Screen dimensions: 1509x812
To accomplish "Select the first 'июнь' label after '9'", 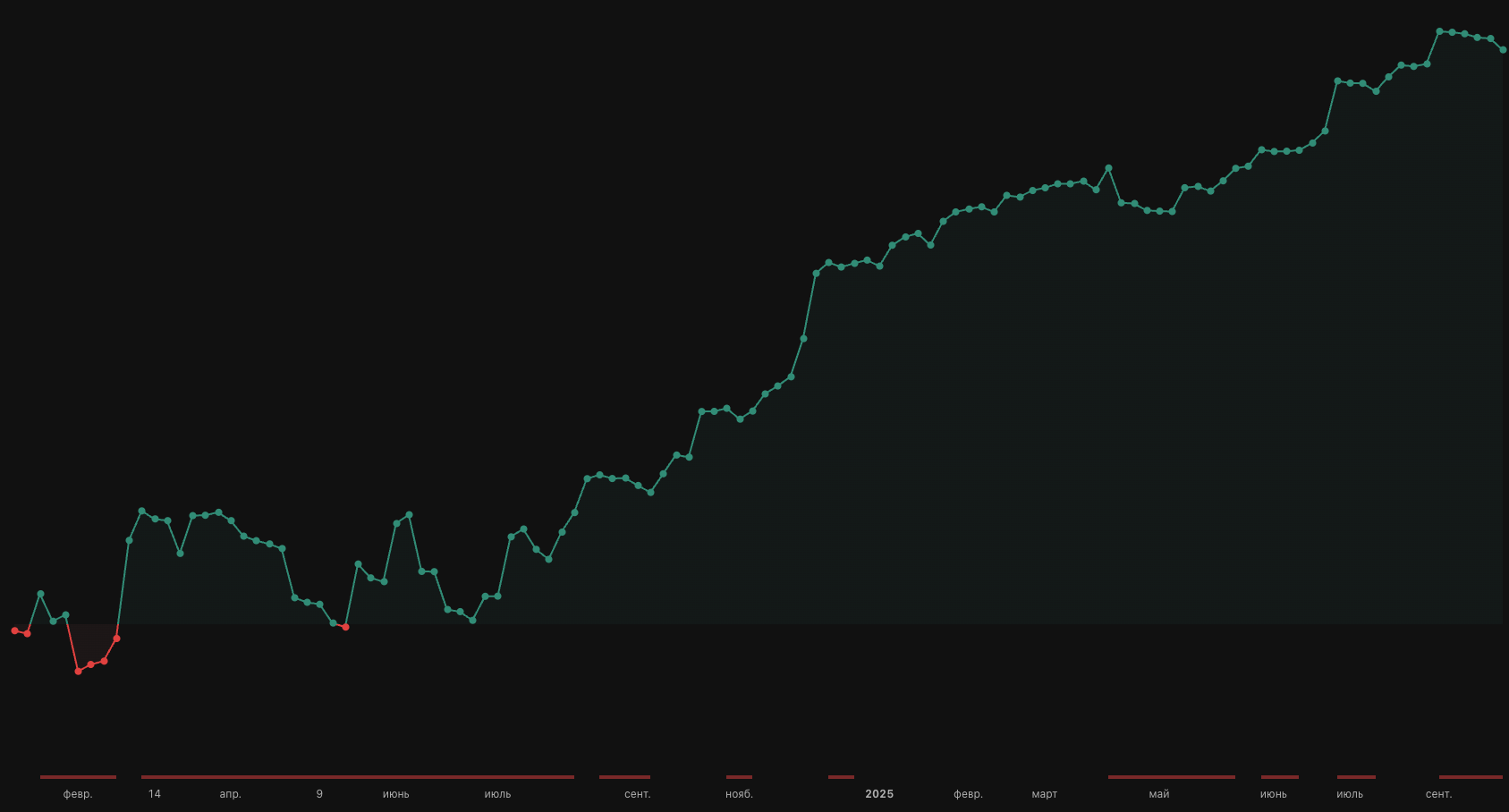I will coord(395,794).
